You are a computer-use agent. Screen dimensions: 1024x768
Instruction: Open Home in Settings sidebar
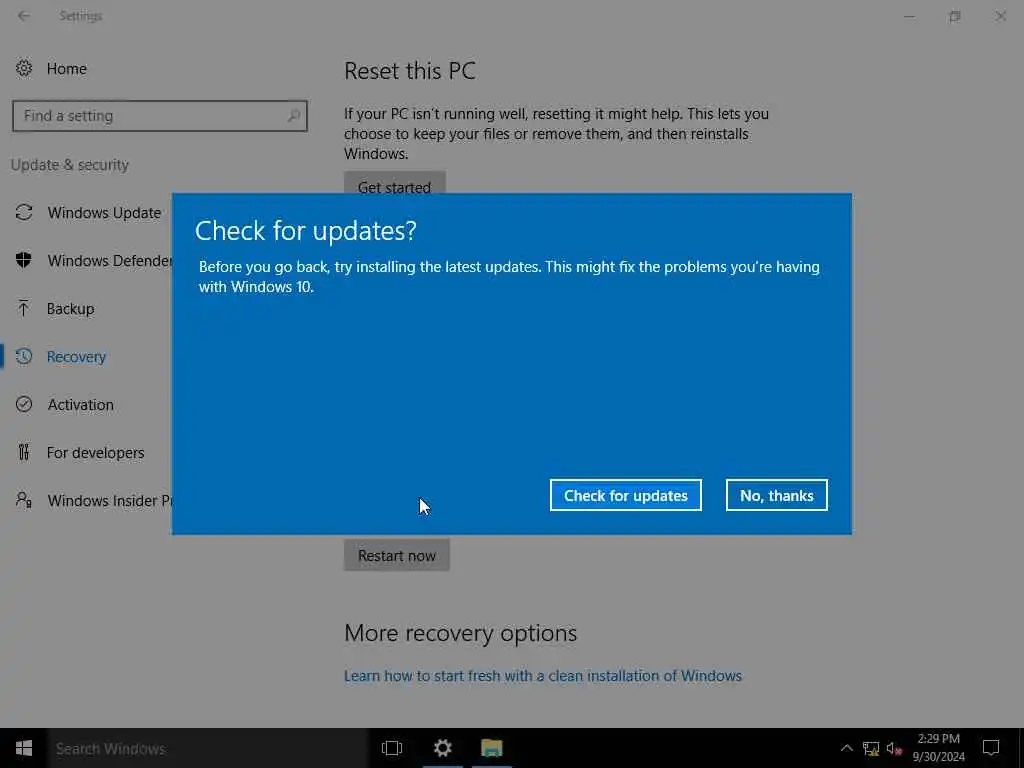(x=66, y=69)
